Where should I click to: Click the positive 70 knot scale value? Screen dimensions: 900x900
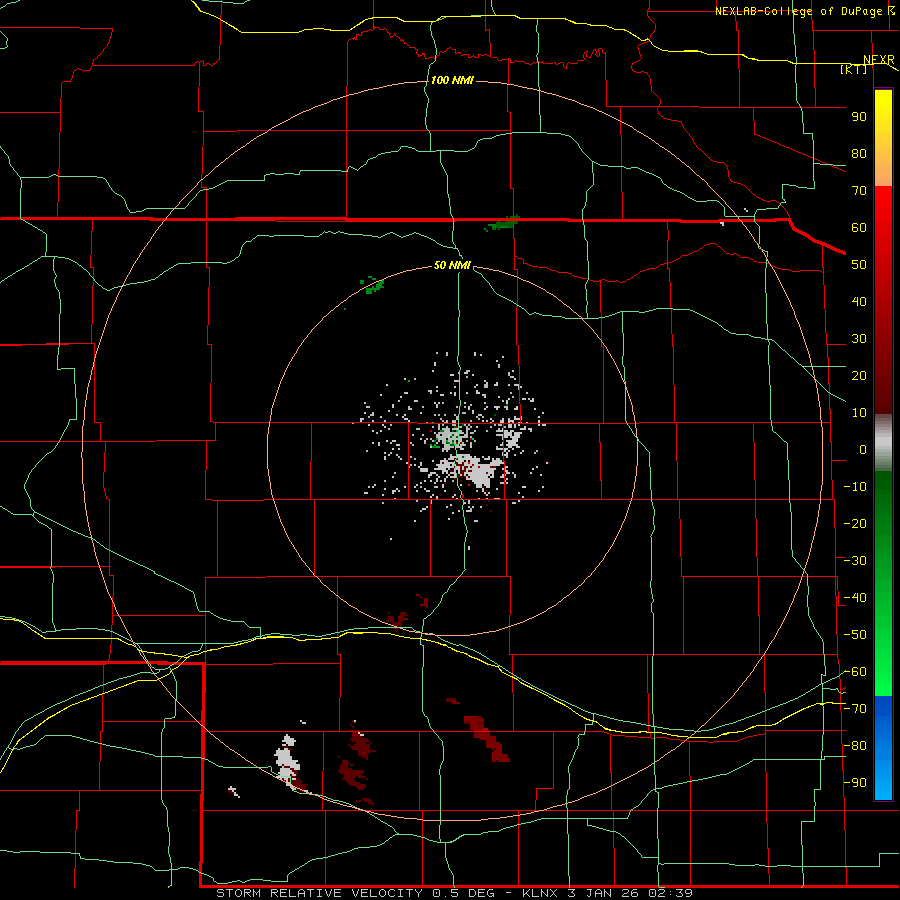[x=859, y=191]
